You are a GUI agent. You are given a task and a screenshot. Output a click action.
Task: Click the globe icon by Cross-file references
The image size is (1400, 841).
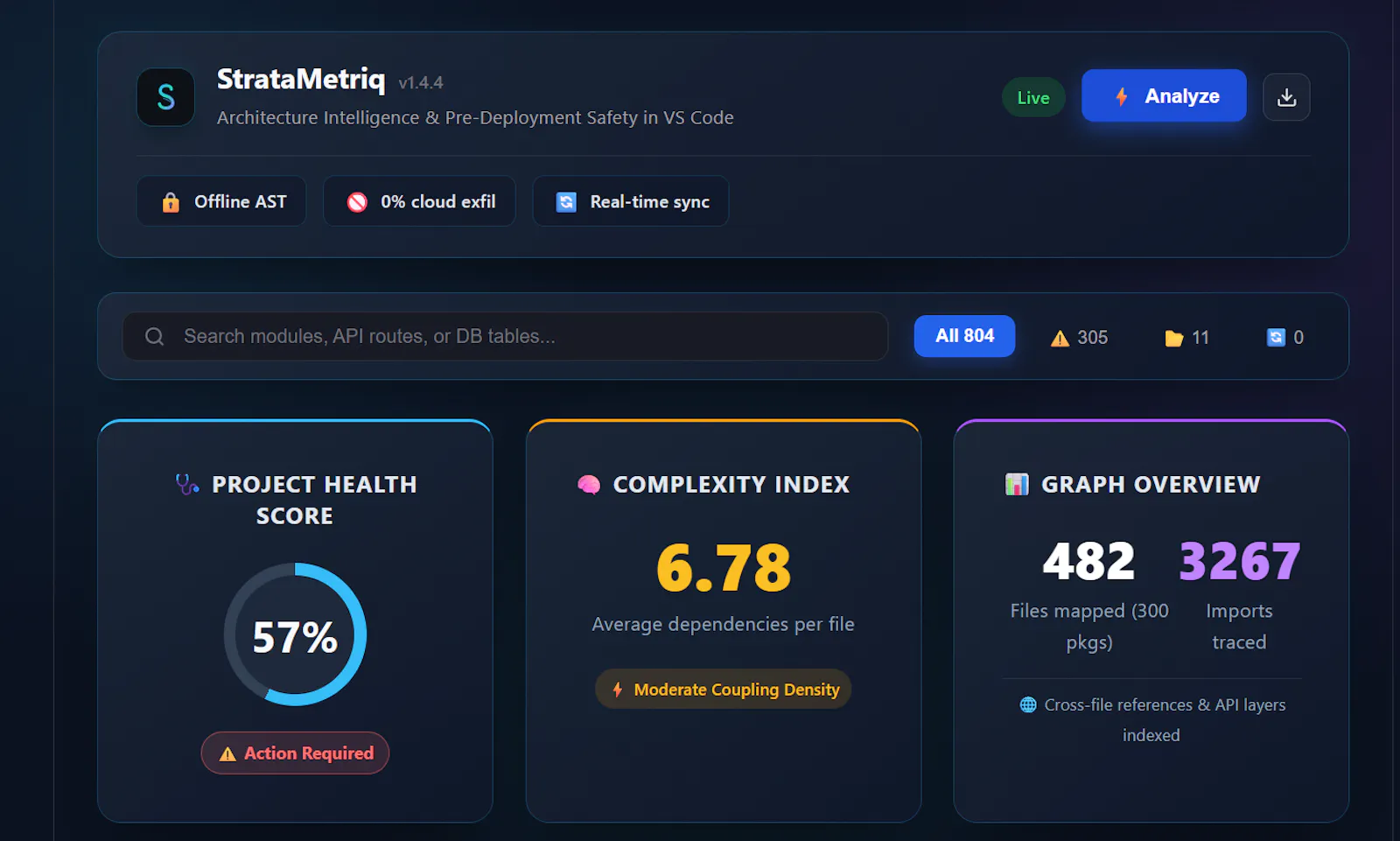[1028, 704]
